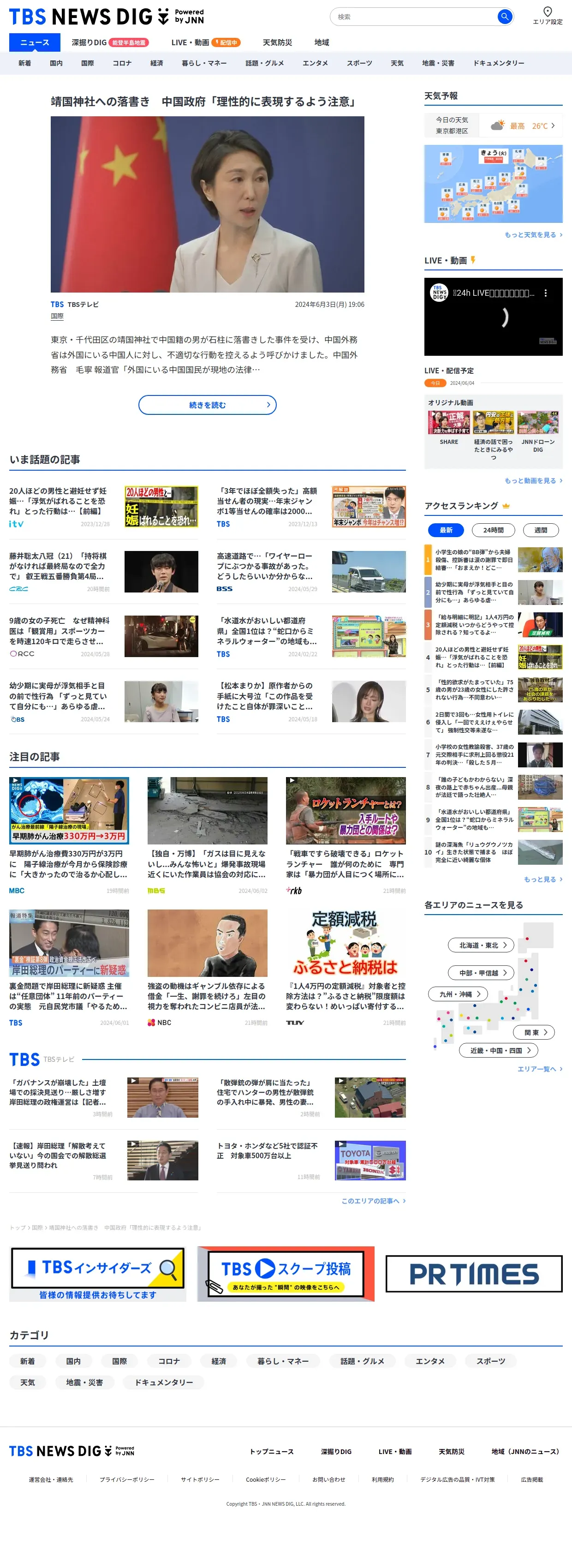Open プライバシーポリシー footer link
This screenshot has height=1568, width=572.
coord(126,1479)
